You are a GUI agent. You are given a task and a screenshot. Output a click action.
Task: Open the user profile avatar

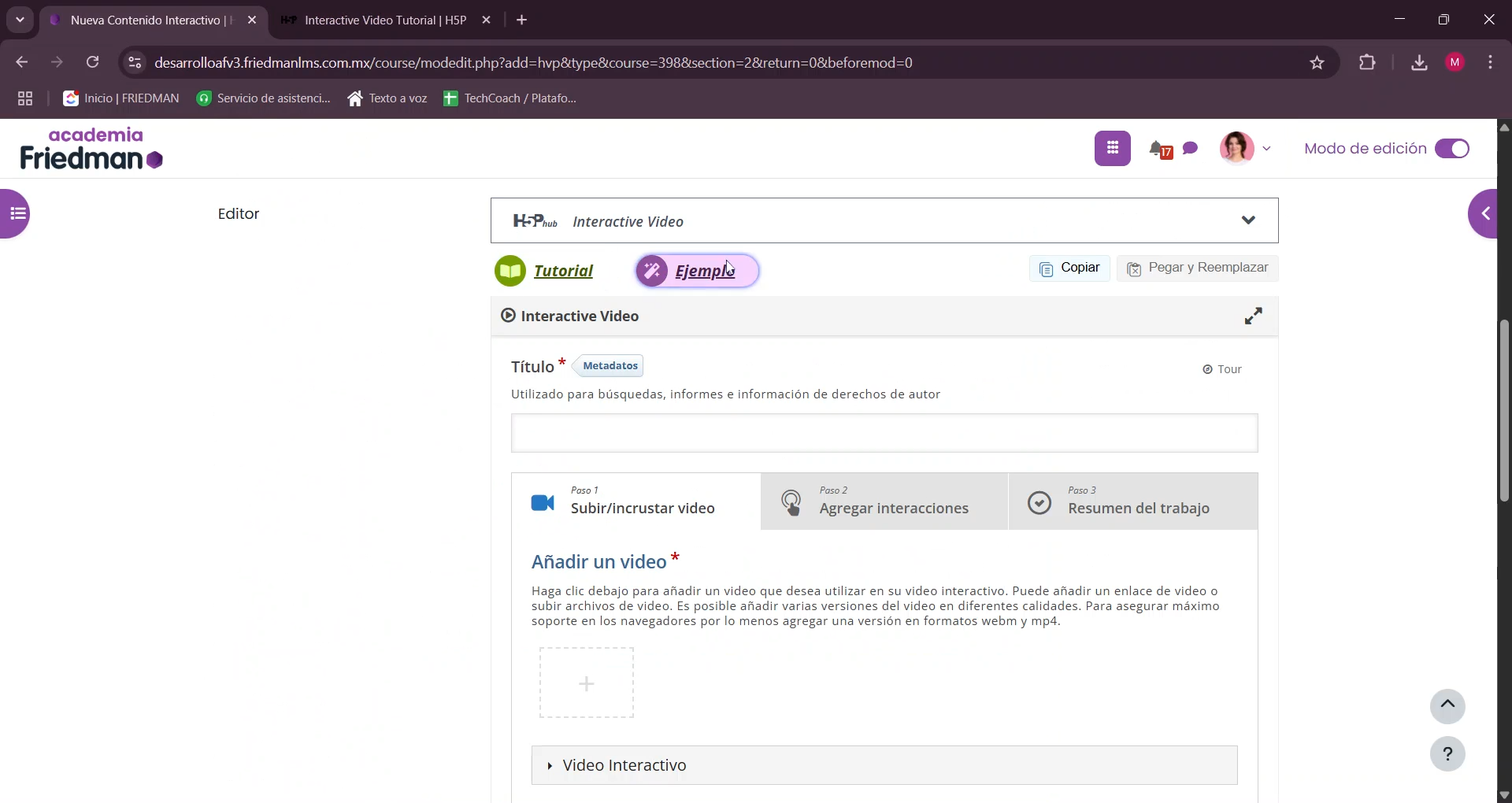(x=1236, y=148)
